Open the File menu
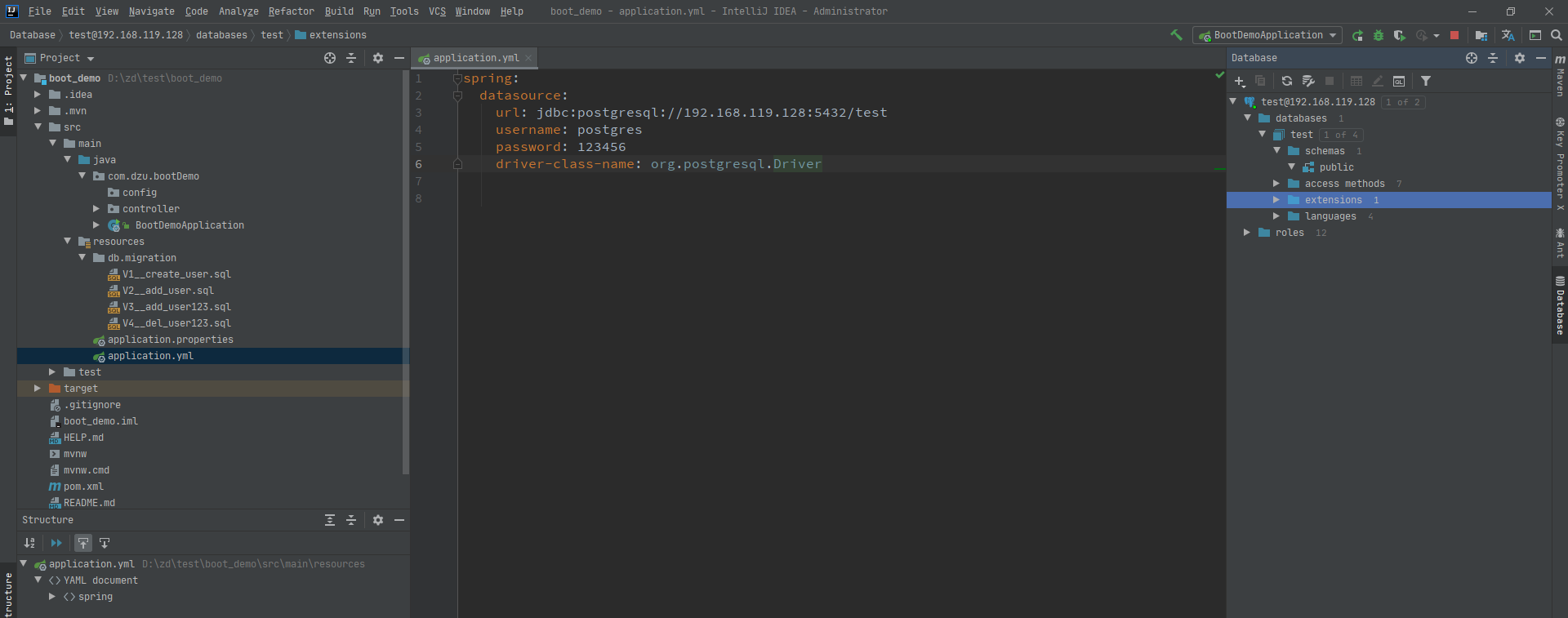 [x=39, y=11]
